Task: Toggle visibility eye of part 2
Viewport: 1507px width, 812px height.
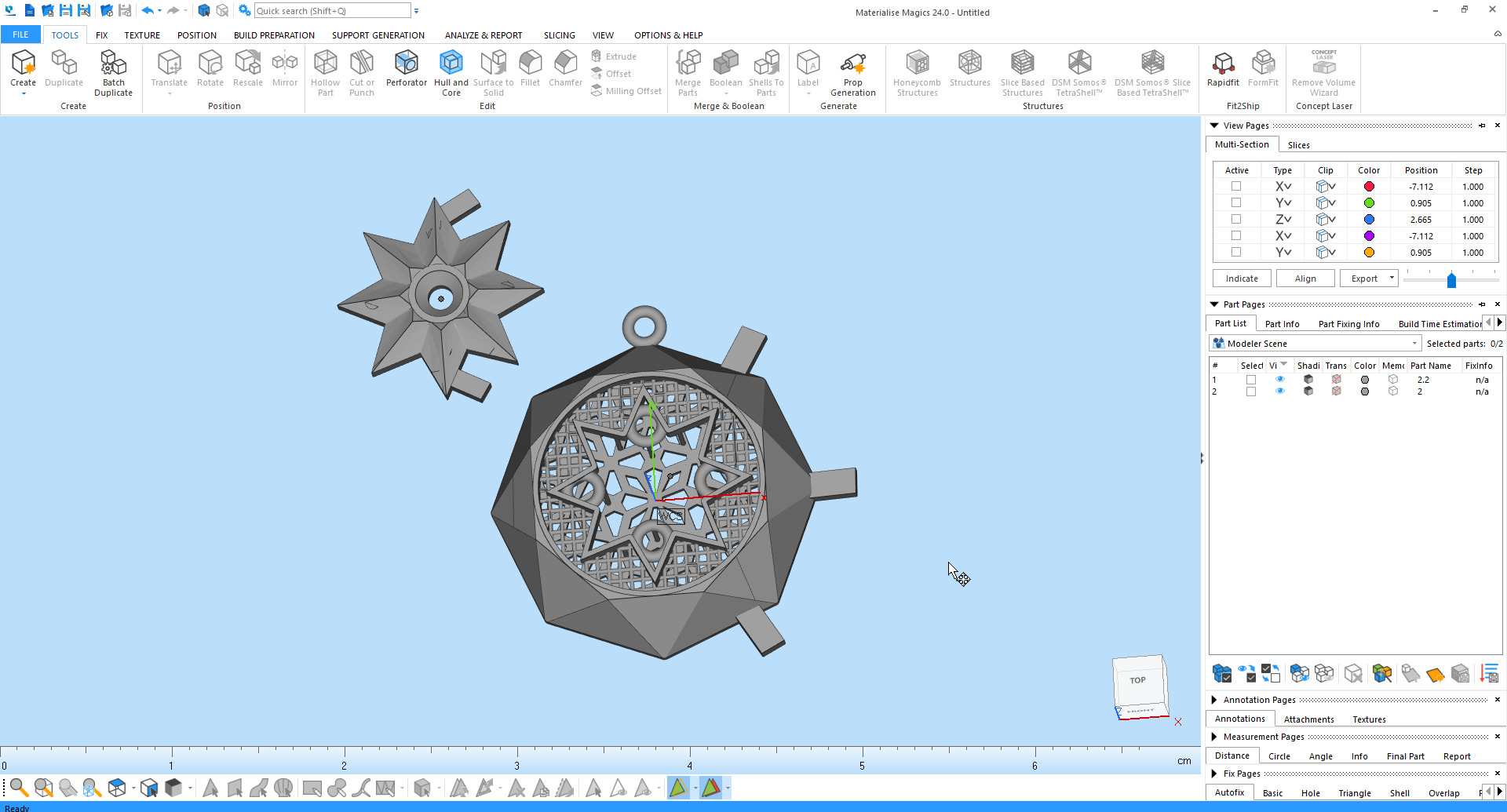Action: coord(1280,391)
